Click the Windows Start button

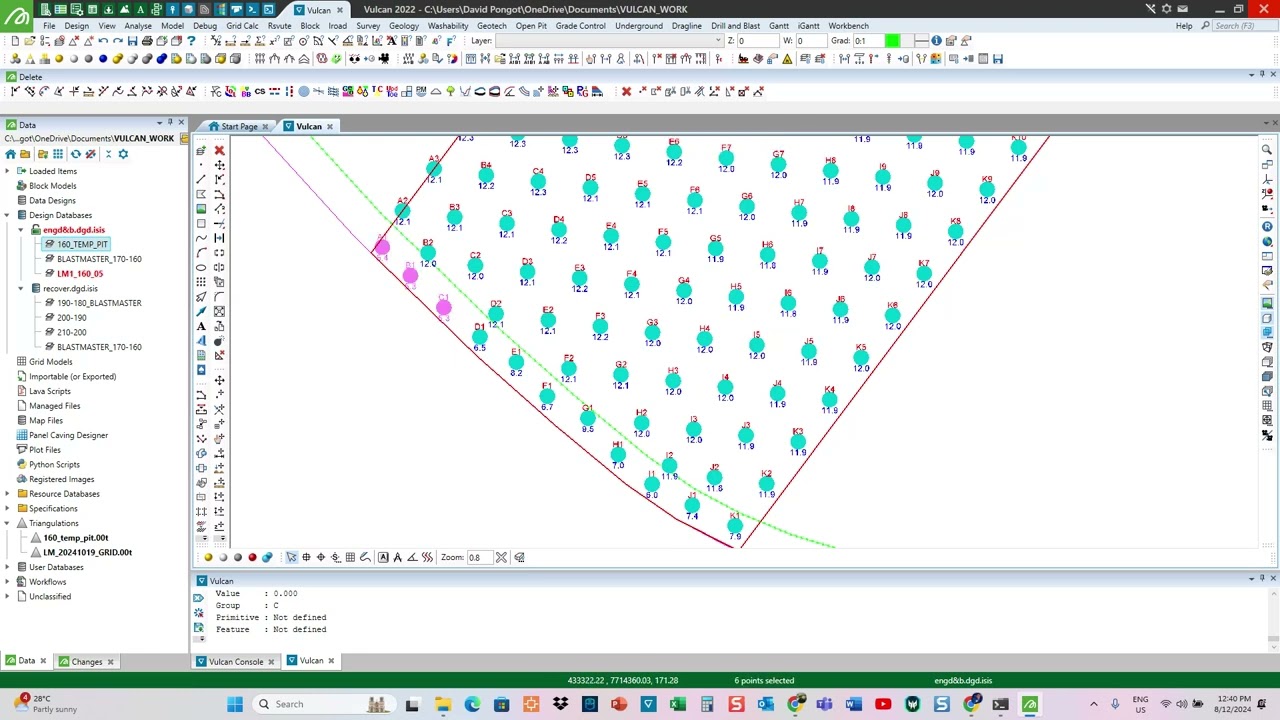pos(235,704)
